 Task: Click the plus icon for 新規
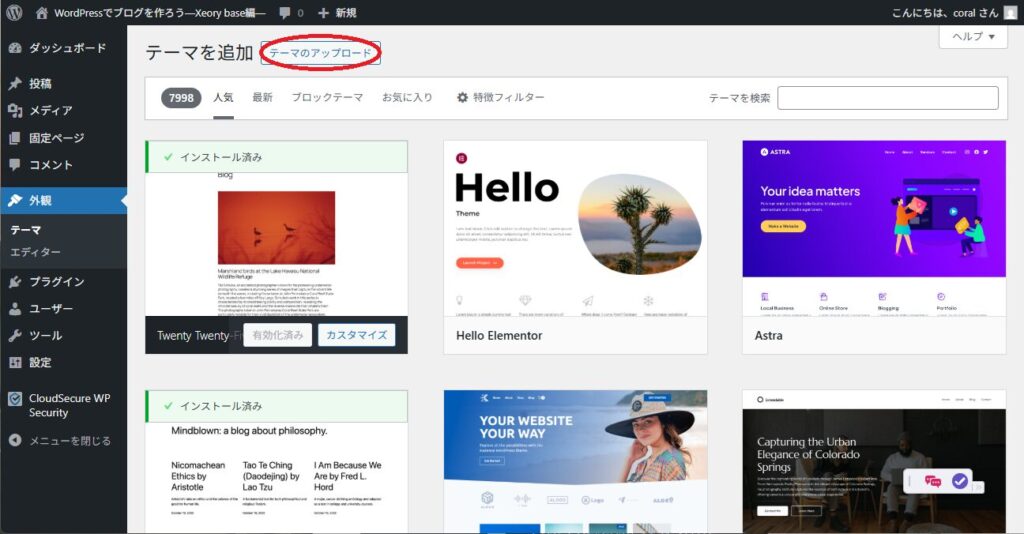point(323,13)
